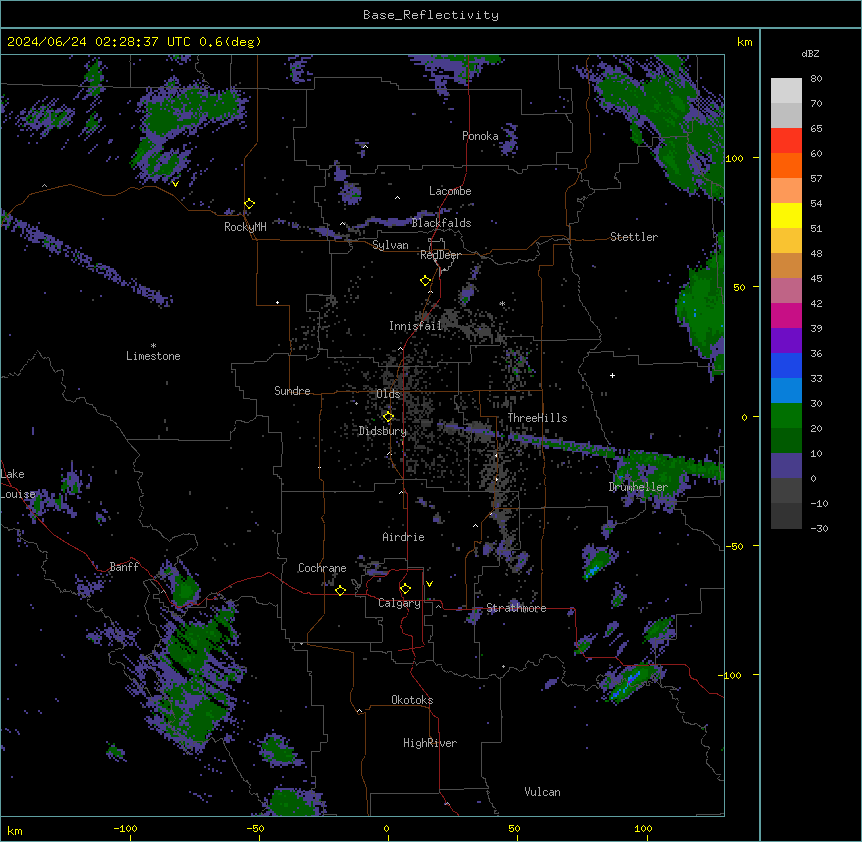This screenshot has height=842, width=862.
Task: Click the Okotoks label
Action: point(412,700)
